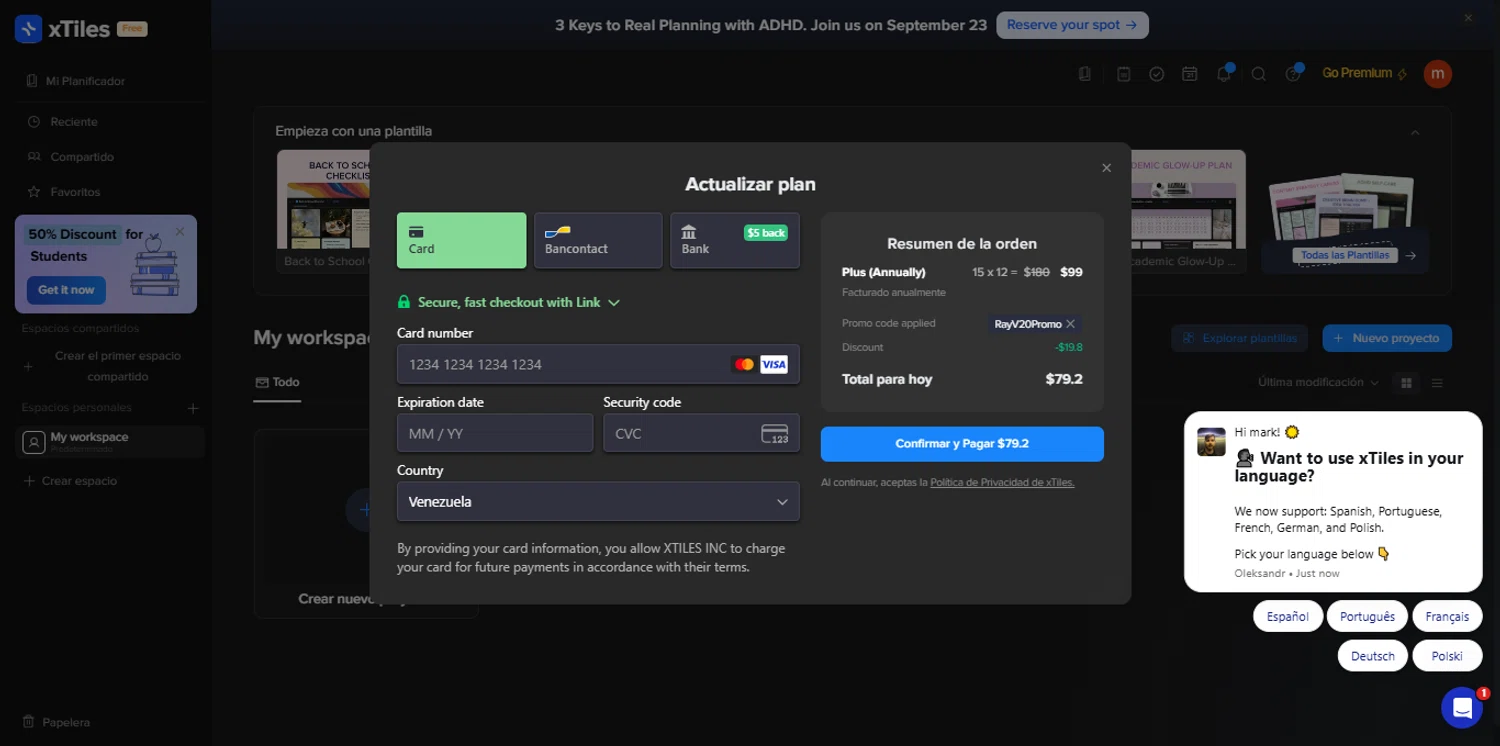Click the Explorar plantillas button
Viewport: 1500px width, 746px height.
(x=1240, y=338)
